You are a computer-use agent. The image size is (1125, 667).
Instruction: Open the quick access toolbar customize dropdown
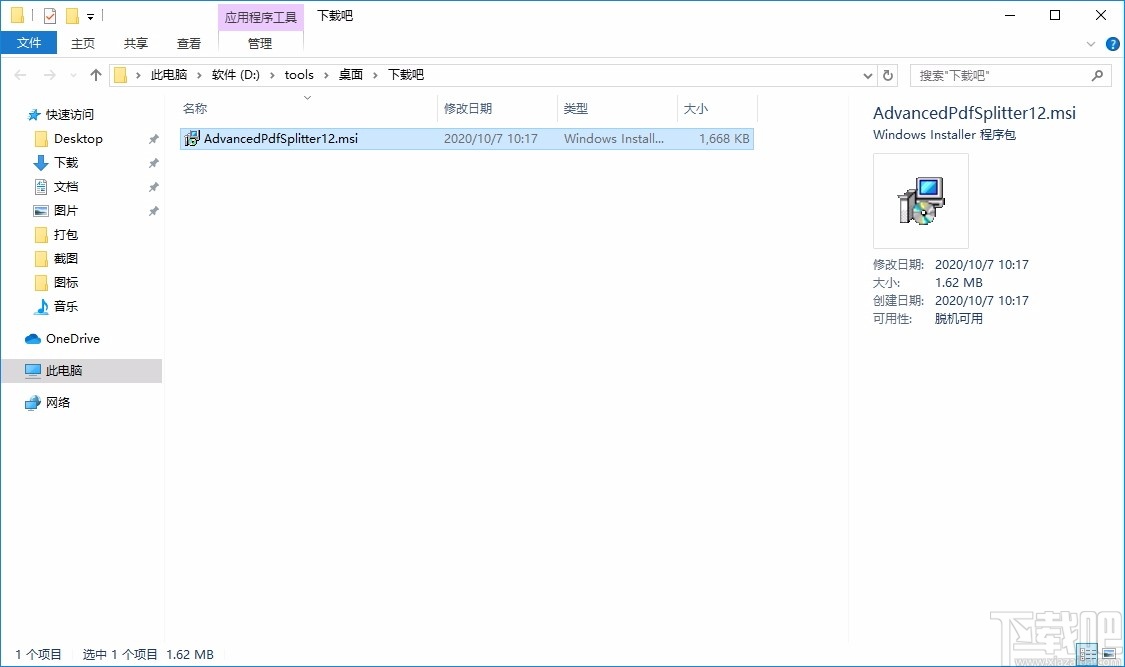click(90, 15)
